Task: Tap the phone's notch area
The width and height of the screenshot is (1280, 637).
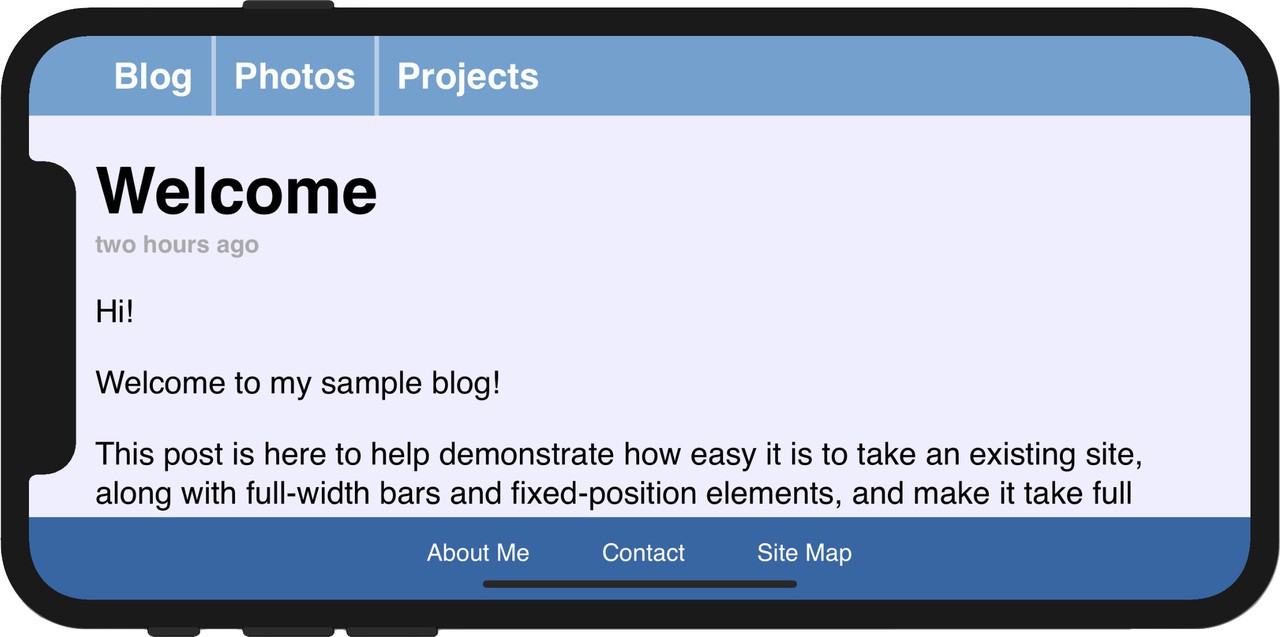Action: [52, 316]
